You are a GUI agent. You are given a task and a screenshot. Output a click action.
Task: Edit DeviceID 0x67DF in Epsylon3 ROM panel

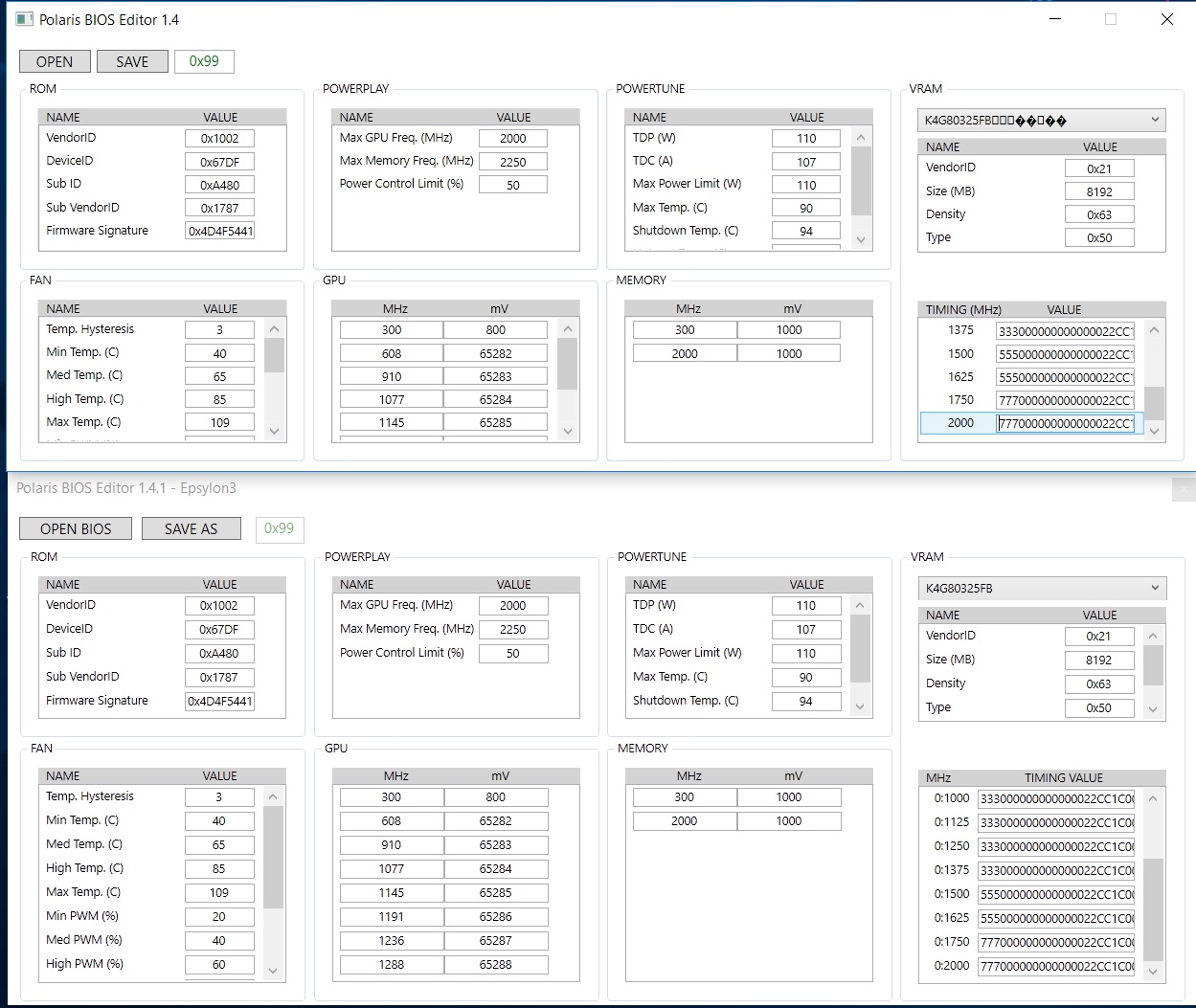[x=219, y=629]
